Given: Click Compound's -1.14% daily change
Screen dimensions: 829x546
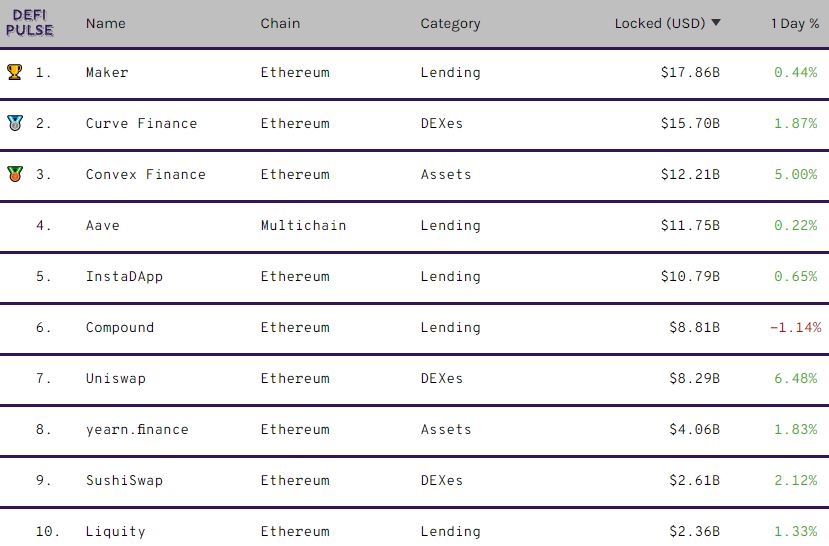Looking at the screenshot, I should (795, 327).
